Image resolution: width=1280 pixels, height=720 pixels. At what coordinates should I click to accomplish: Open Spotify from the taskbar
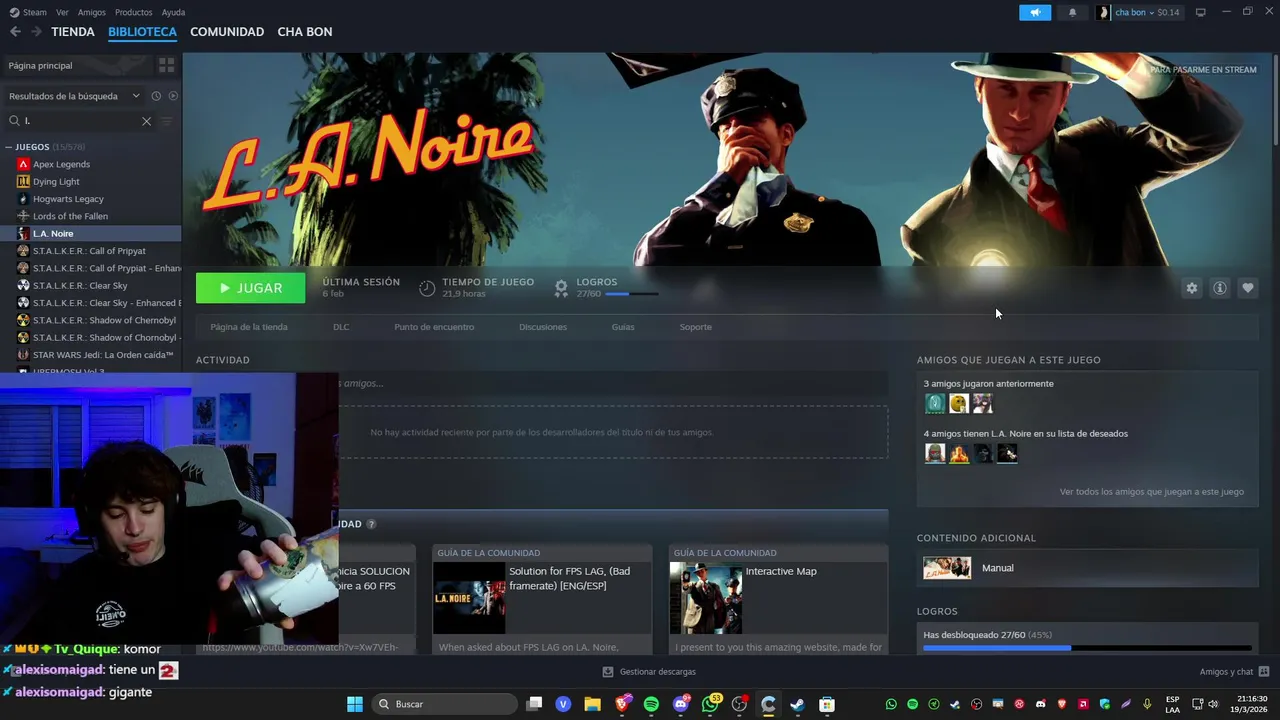(651, 704)
